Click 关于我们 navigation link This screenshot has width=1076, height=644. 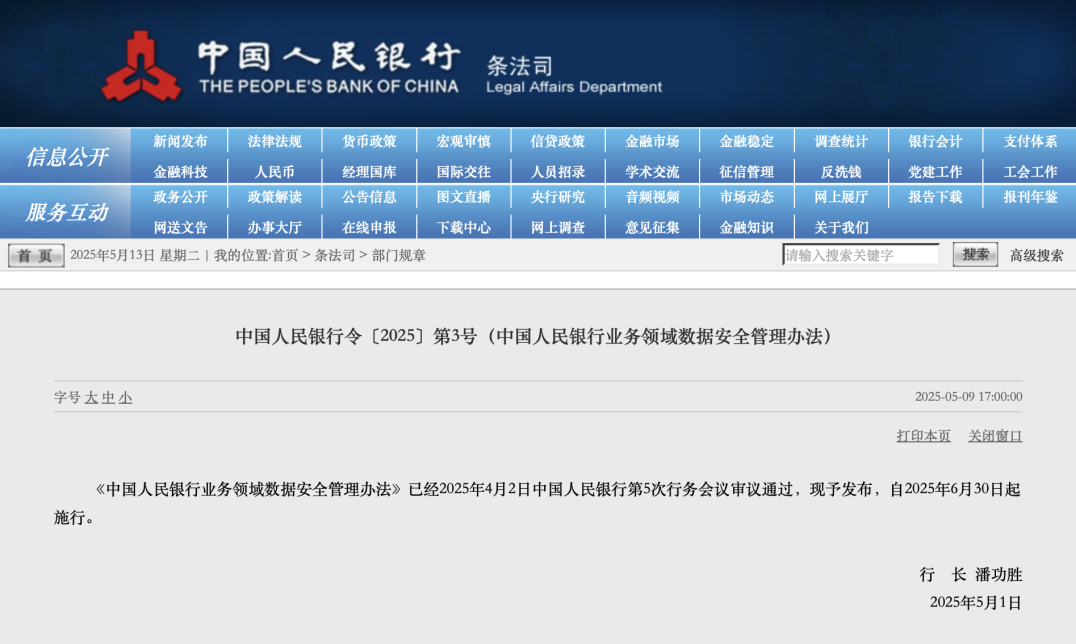[x=840, y=227]
